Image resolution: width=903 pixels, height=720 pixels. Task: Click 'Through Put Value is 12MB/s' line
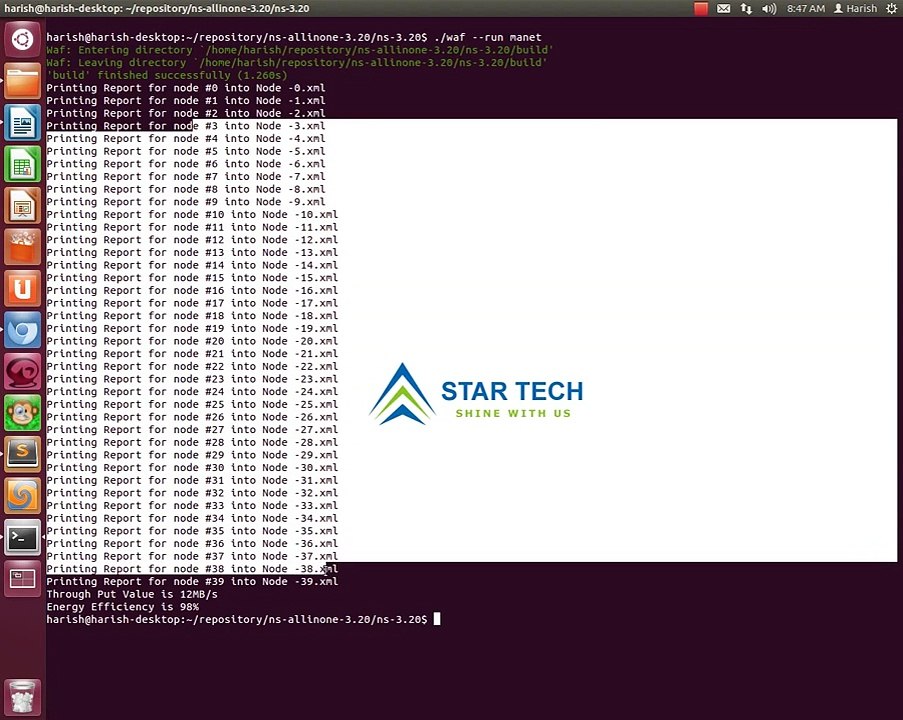coord(132,595)
